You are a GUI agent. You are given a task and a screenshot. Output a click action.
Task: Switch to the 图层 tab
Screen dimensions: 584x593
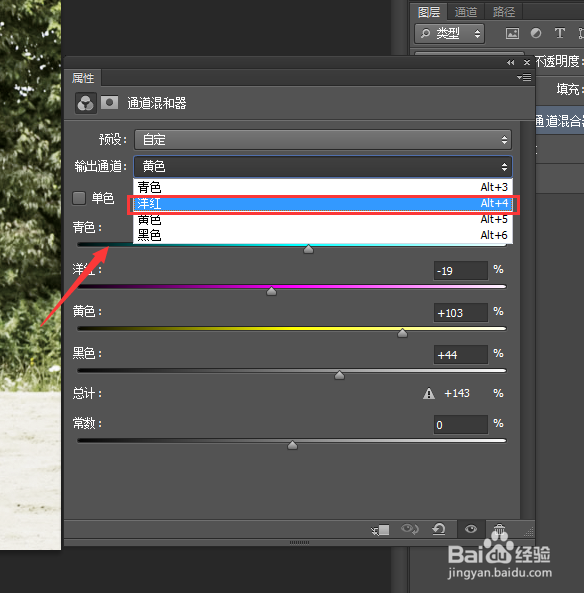click(x=429, y=12)
